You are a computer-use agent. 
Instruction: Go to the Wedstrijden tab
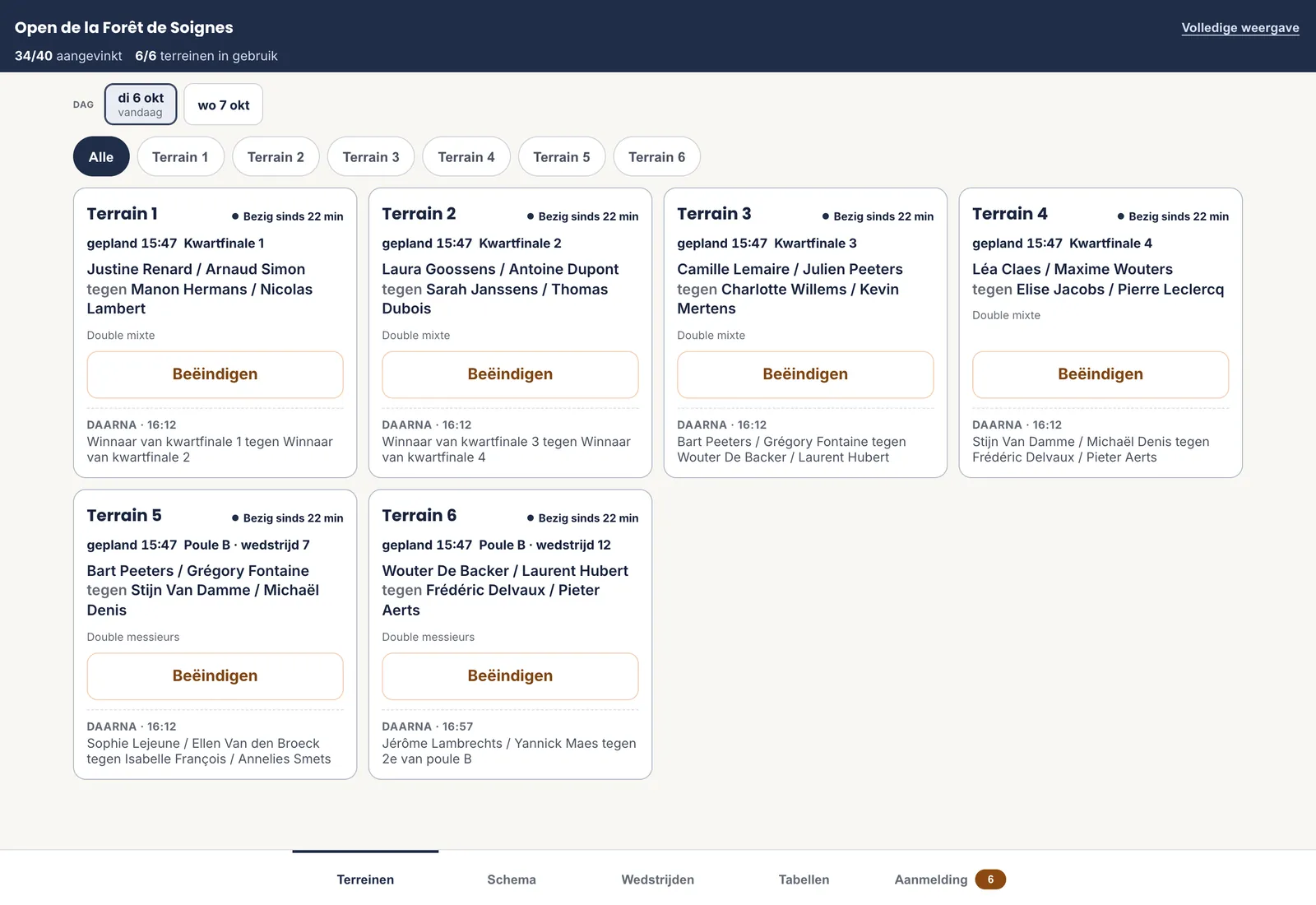(658, 879)
